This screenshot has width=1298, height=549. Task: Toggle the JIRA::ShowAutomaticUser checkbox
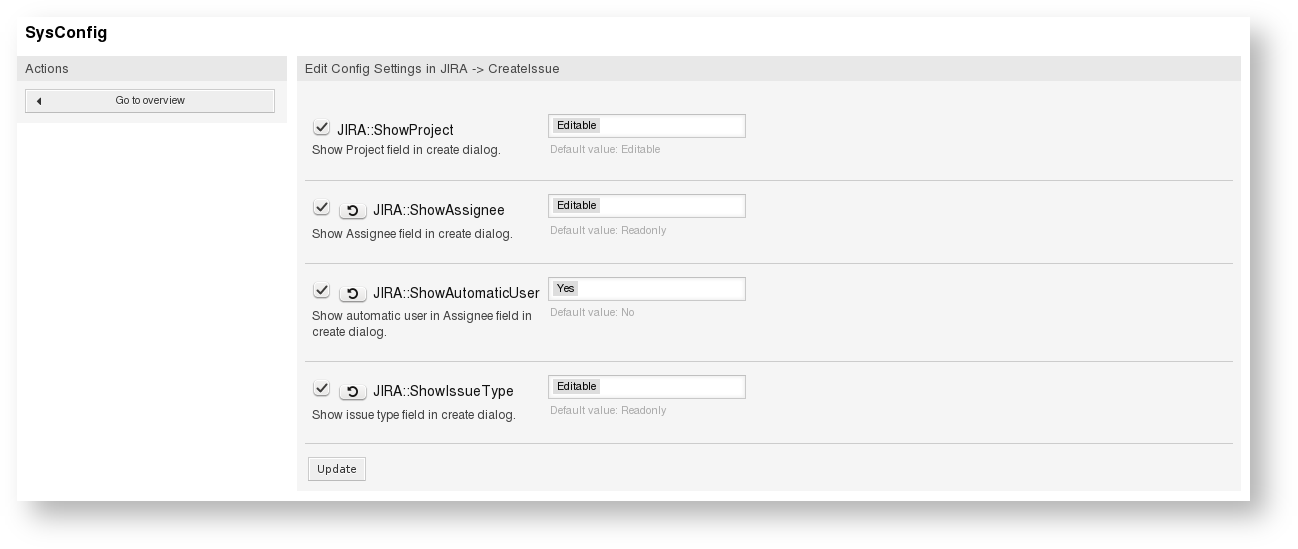321,291
